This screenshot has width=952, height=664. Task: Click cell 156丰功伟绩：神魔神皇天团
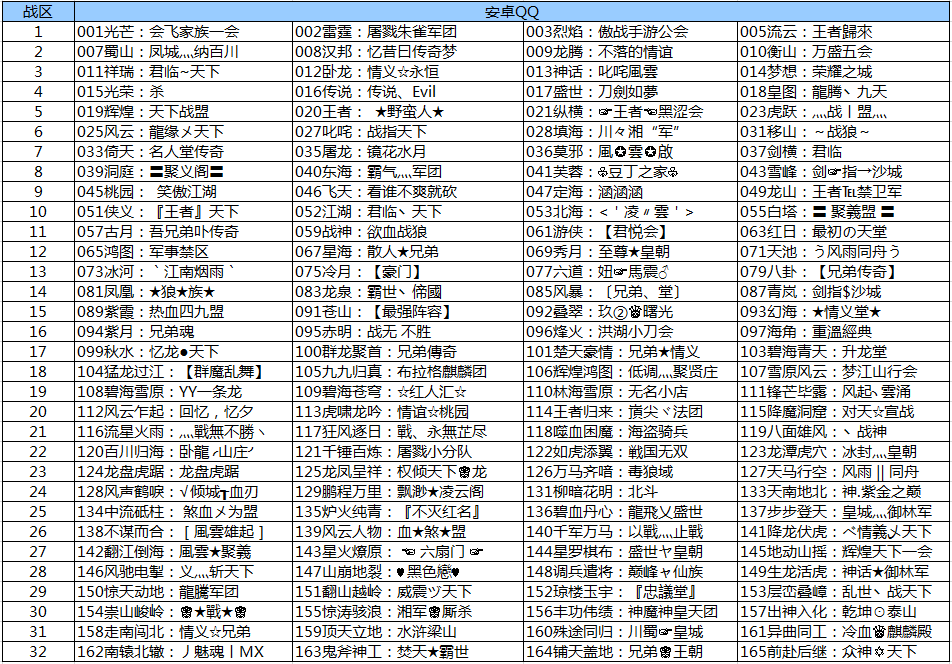click(630, 612)
